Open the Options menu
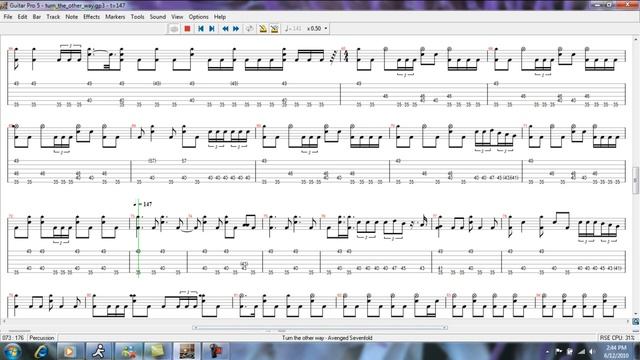 tap(198, 17)
